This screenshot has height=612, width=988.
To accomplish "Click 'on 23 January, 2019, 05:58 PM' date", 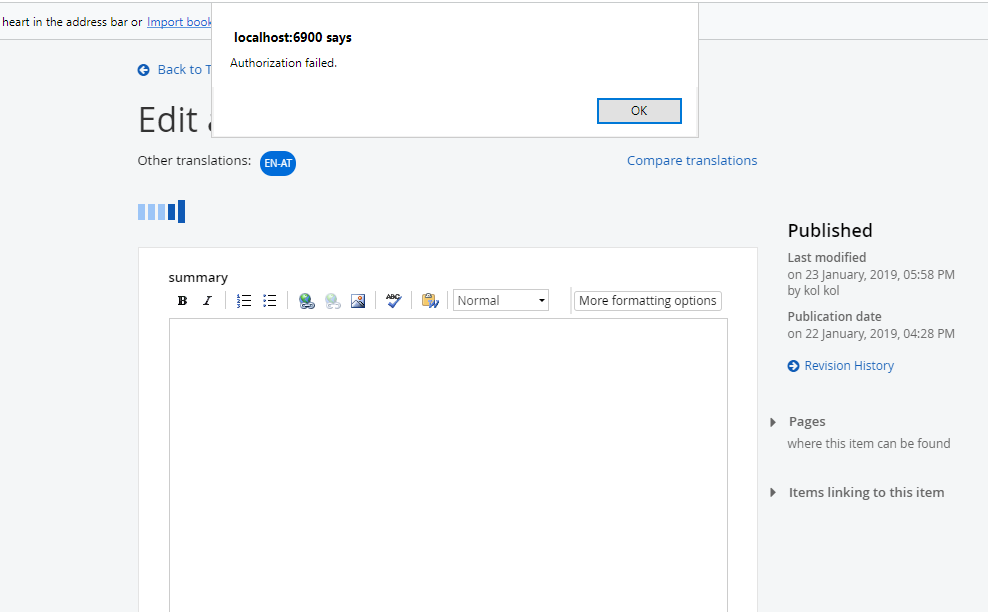I will coord(871,274).
